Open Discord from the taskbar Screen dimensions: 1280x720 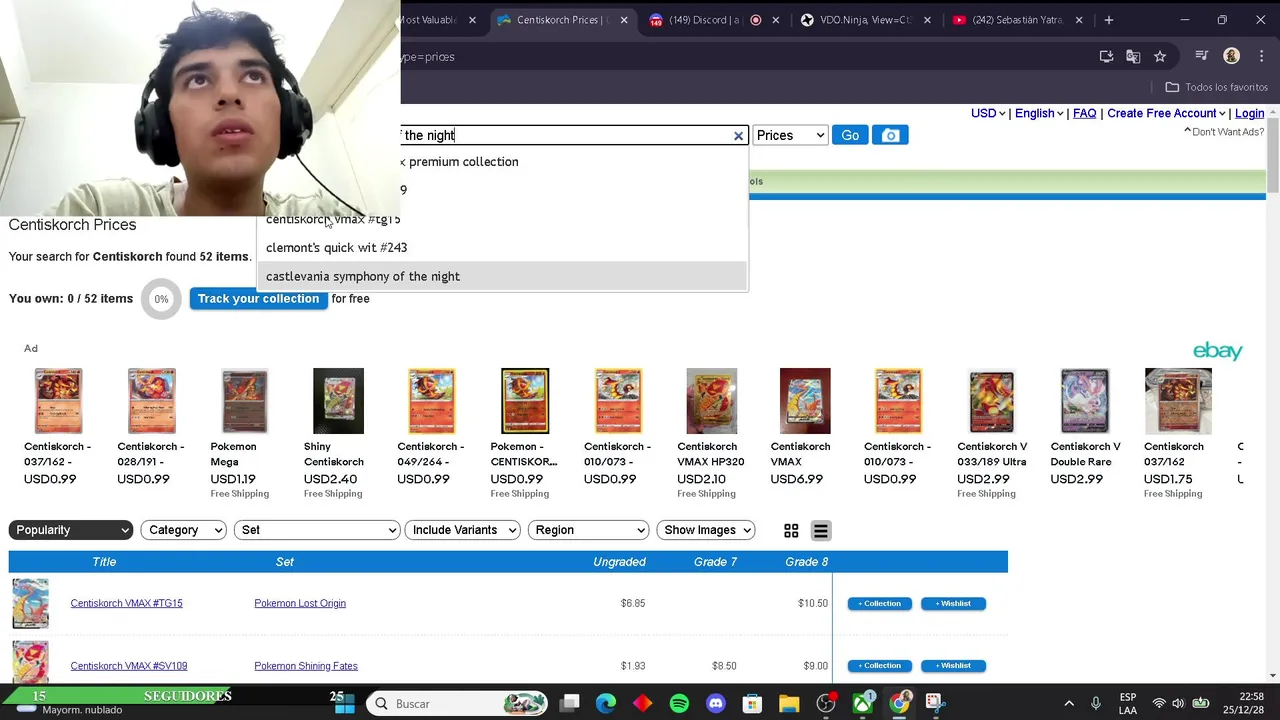[716, 704]
